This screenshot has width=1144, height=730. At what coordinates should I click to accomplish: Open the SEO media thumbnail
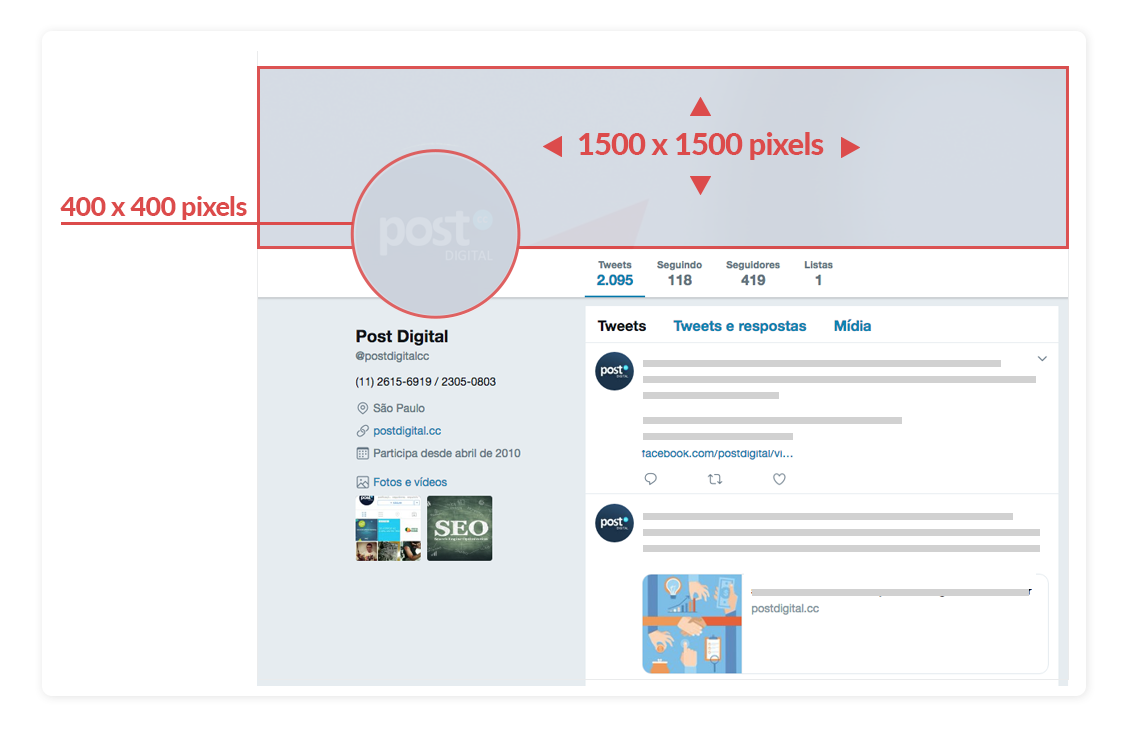tap(460, 529)
